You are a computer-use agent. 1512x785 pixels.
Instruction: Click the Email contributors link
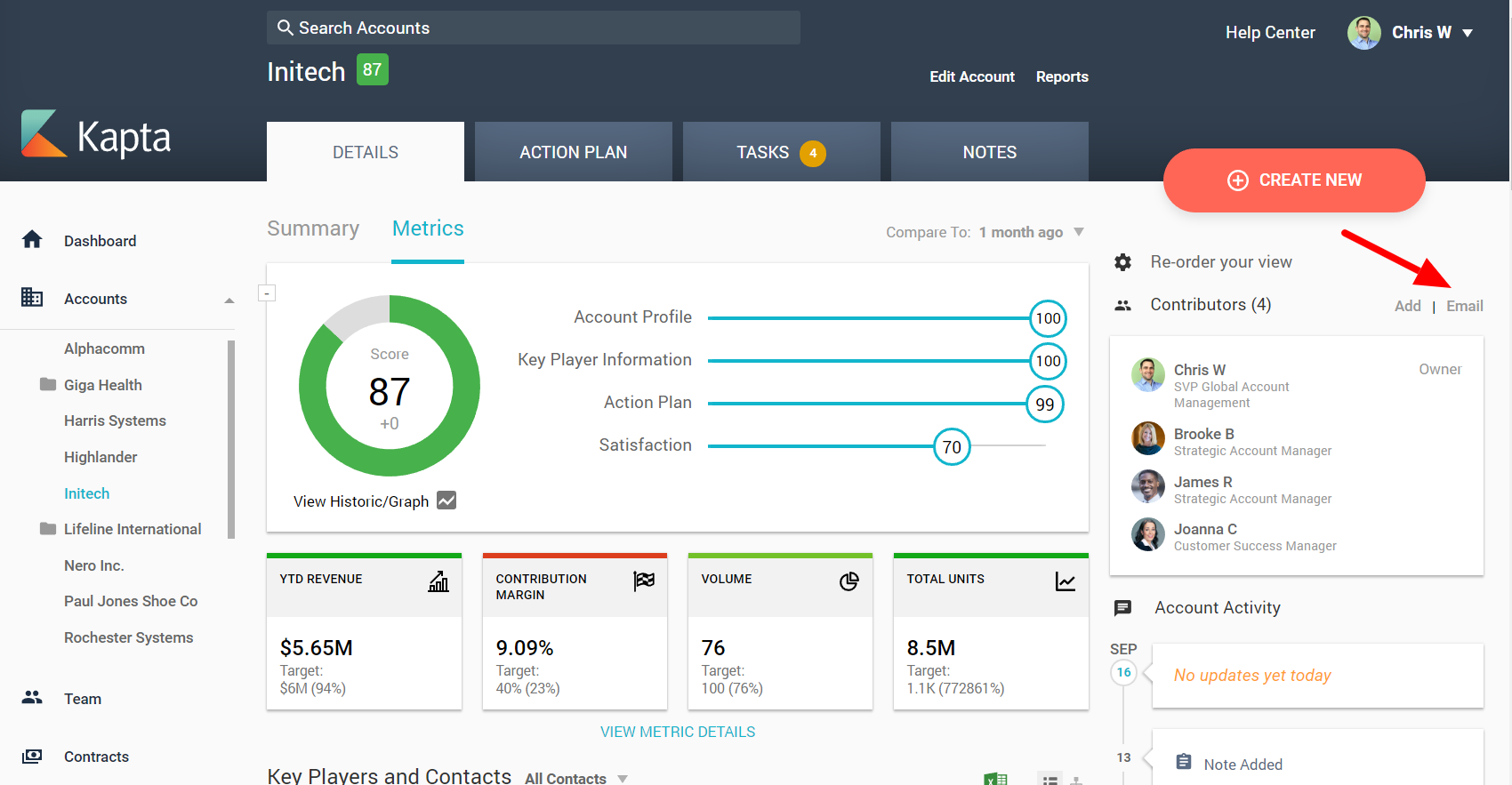[1464, 306]
